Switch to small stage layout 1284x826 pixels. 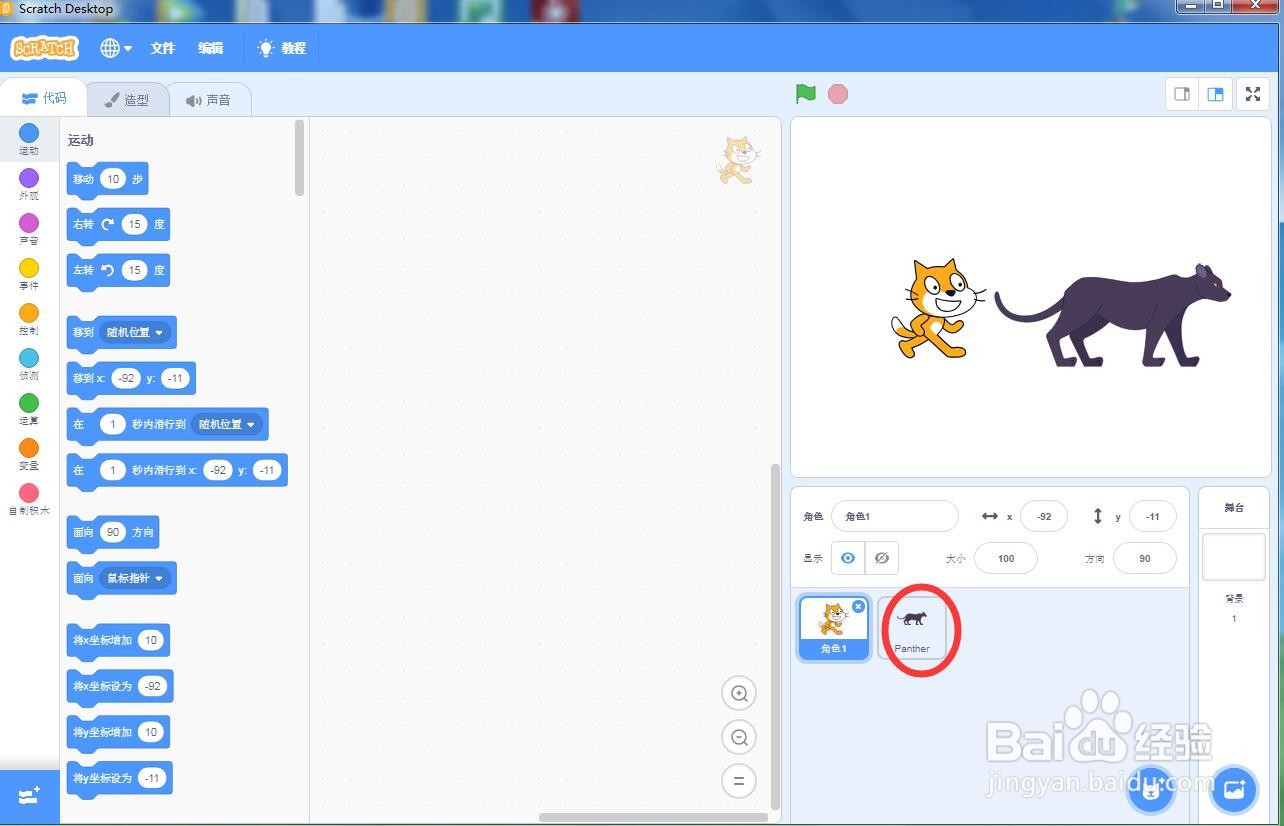click(1182, 94)
